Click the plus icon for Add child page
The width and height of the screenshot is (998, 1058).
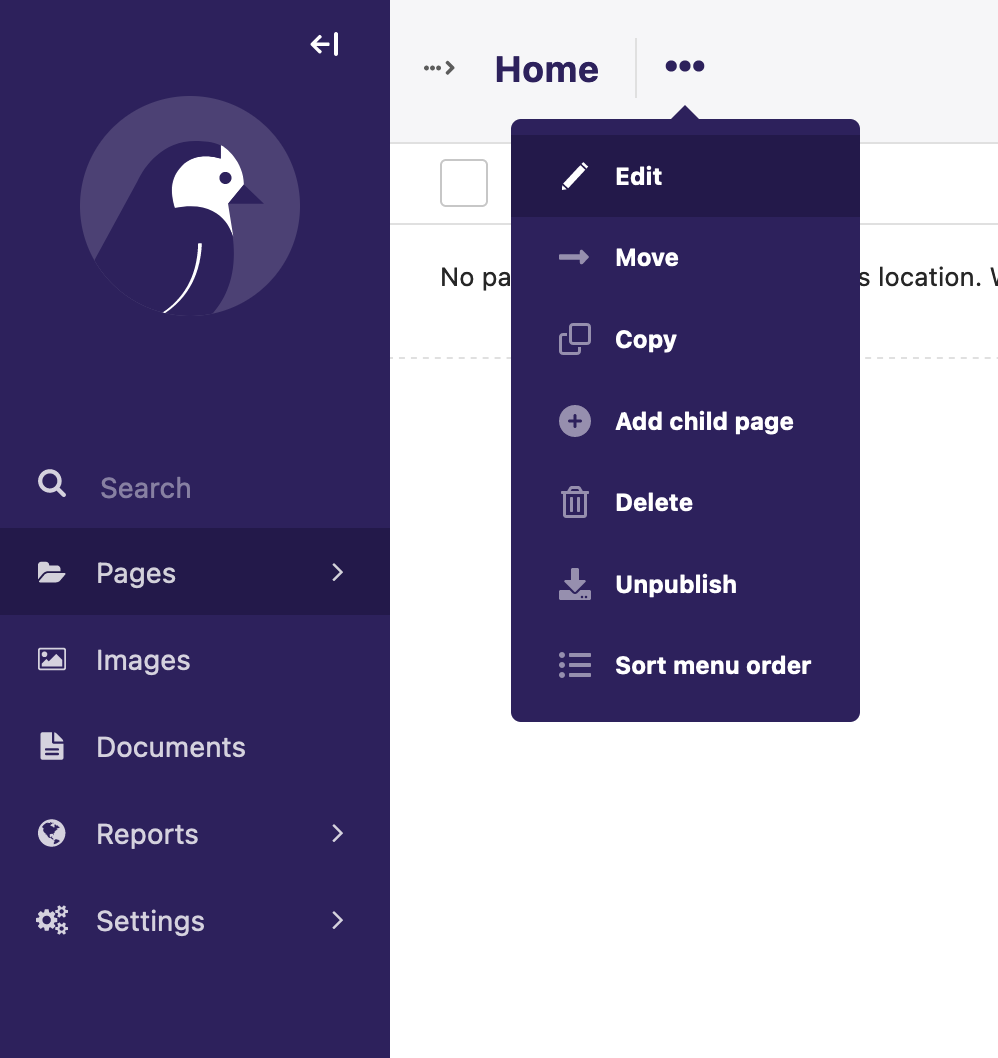[x=575, y=421]
